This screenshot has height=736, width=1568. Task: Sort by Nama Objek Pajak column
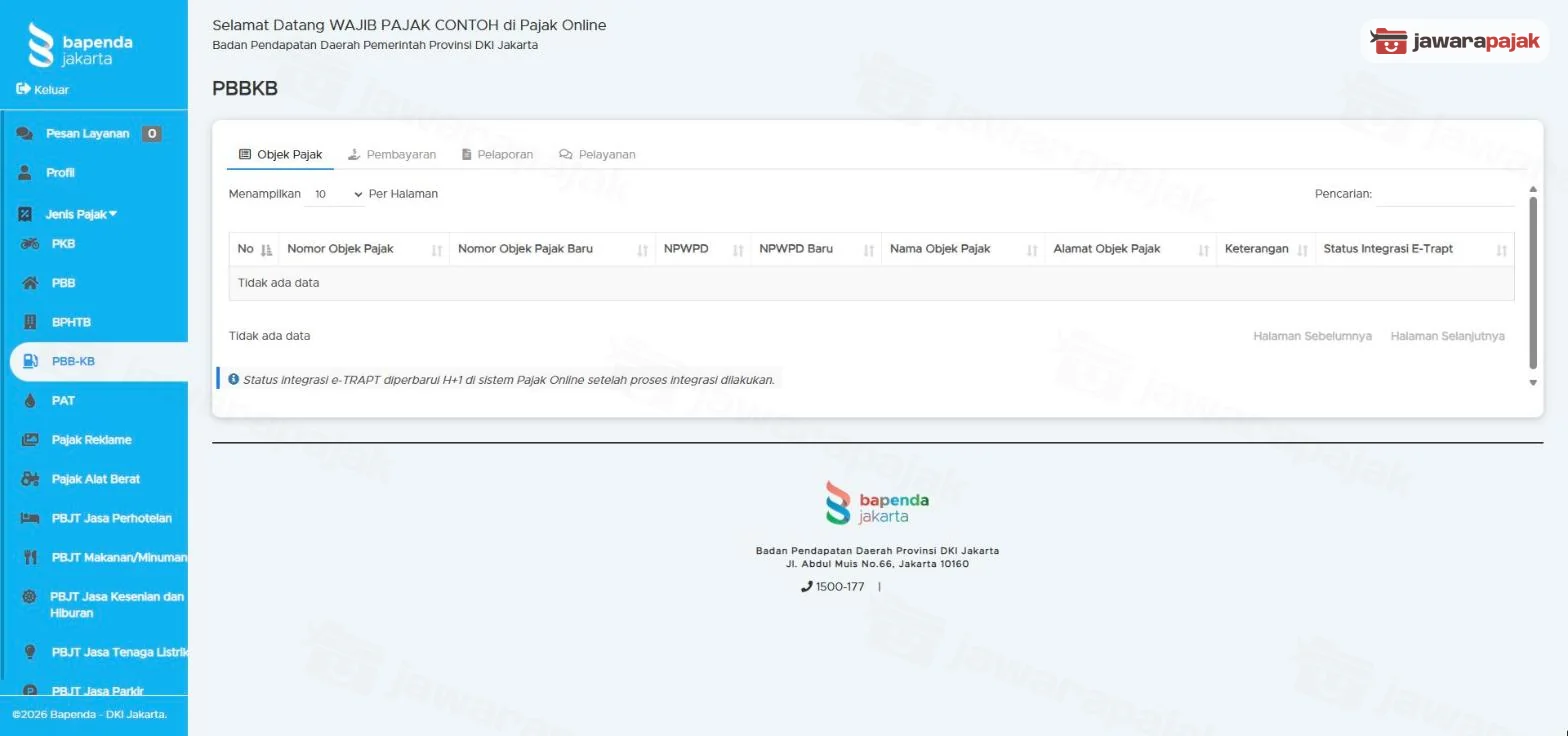tap(964, 249)
